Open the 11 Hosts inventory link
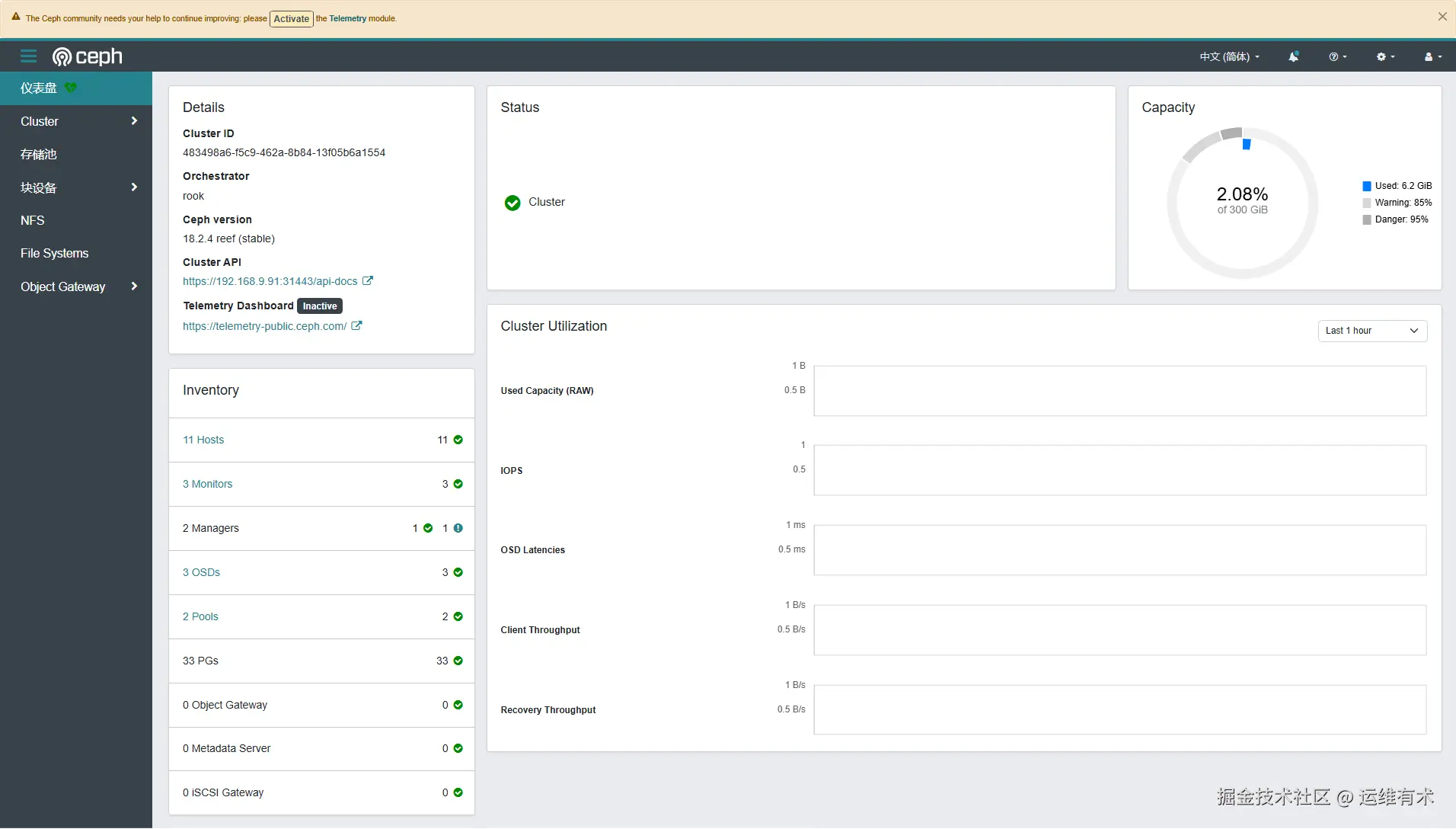The width and height of the screenshot is (1456, 829). pyautogui.click(x=203, y=440)
